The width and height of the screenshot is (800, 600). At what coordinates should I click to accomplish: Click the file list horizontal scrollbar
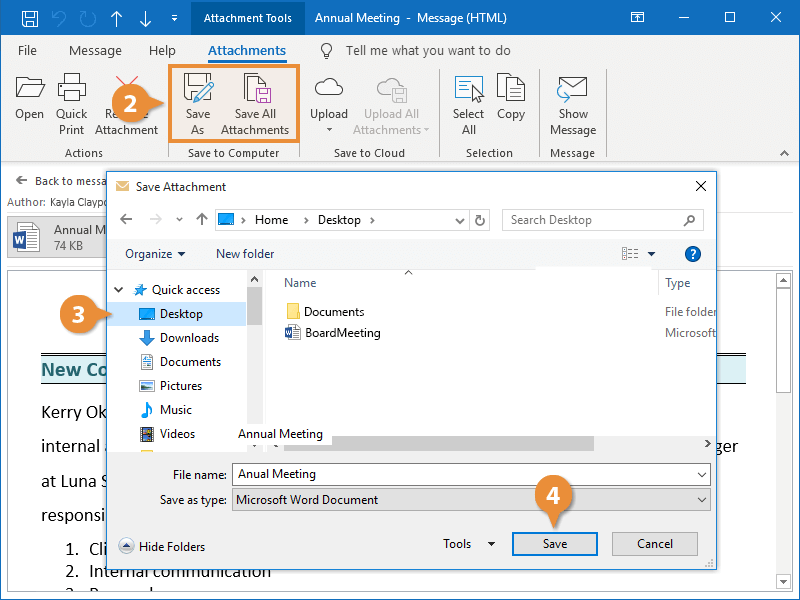(x=439, y=443)
